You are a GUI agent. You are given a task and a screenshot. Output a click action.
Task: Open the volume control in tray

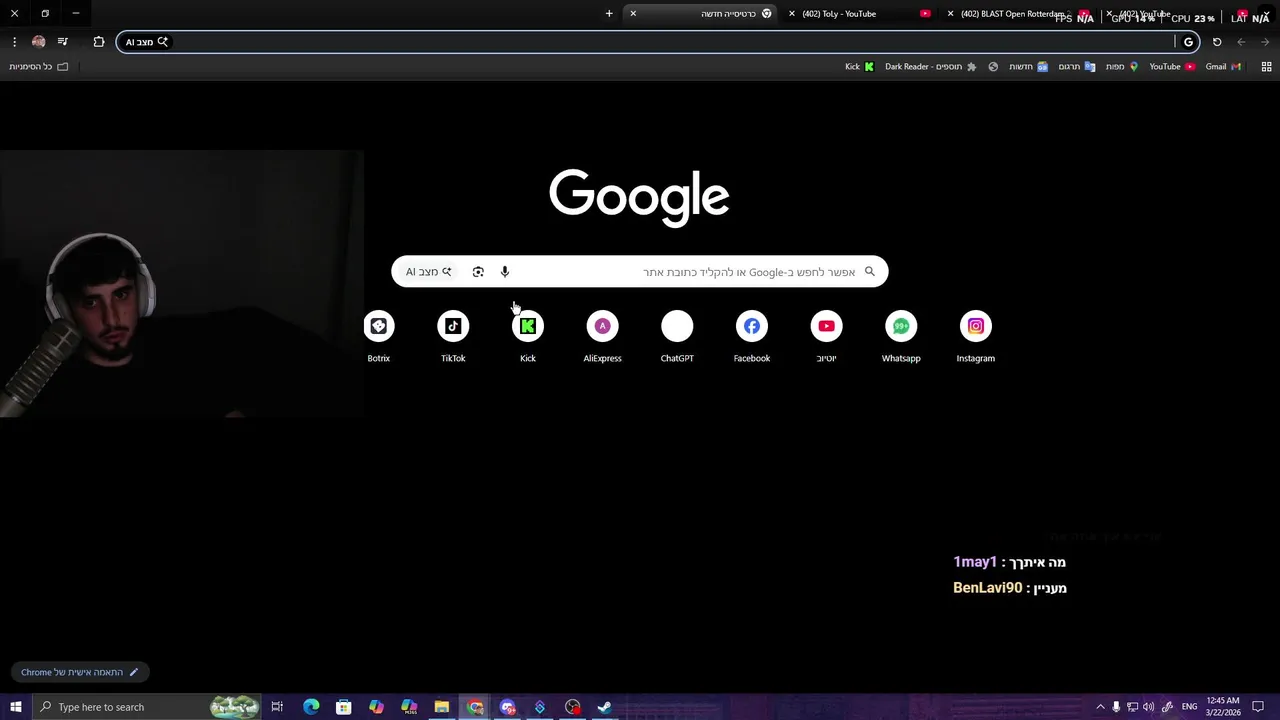pos(1148,707)
